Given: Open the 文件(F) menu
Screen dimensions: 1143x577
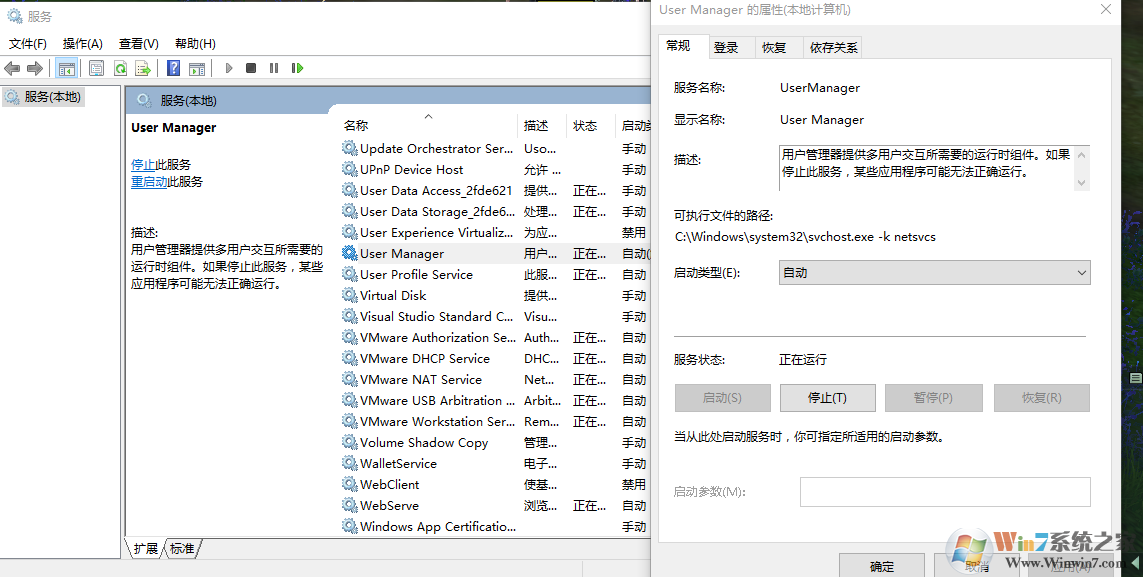Looking at the screenshot, I should (28, 44).
